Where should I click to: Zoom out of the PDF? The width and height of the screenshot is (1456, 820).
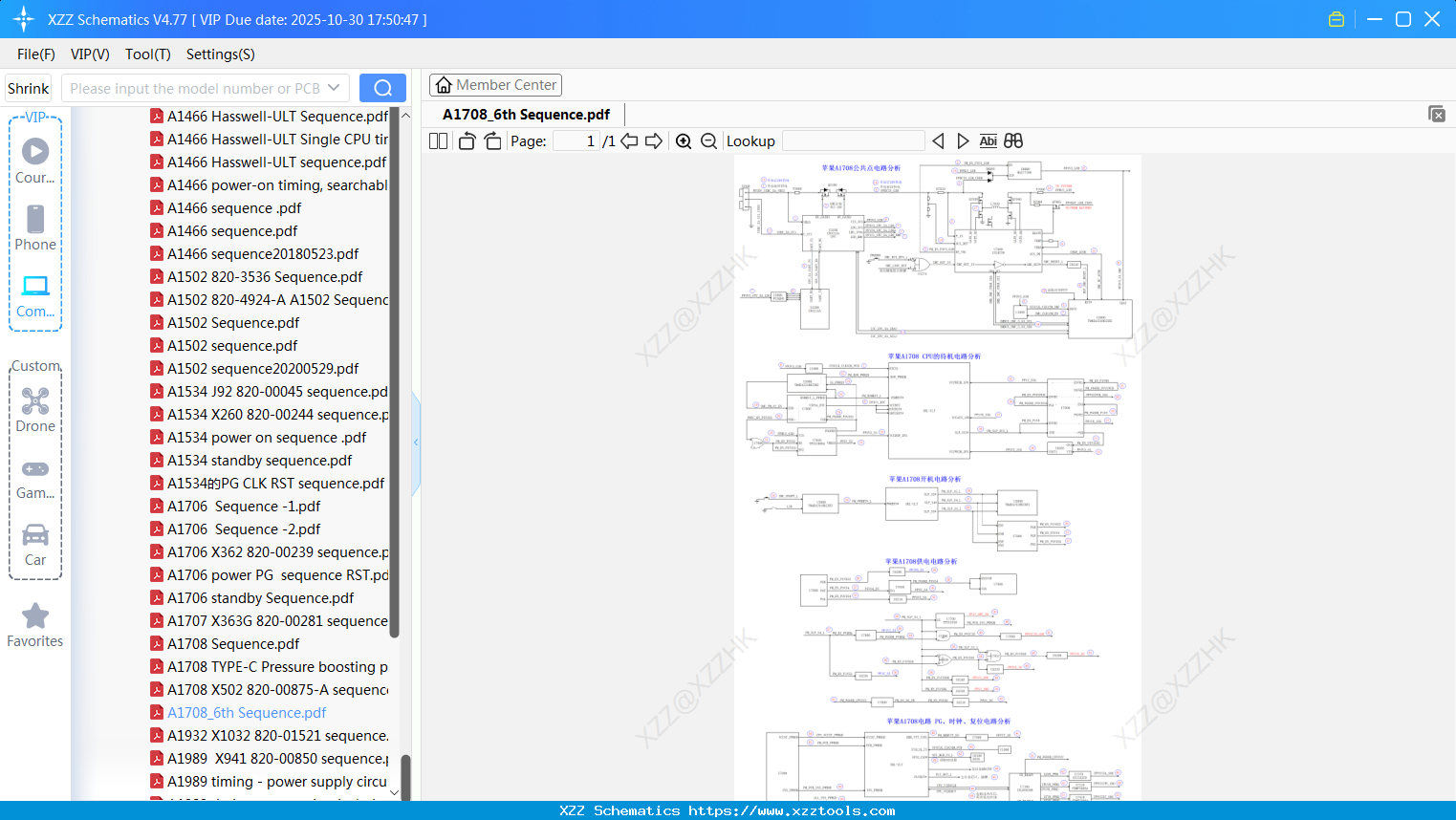pyautogui.click(x=708, y=140)
